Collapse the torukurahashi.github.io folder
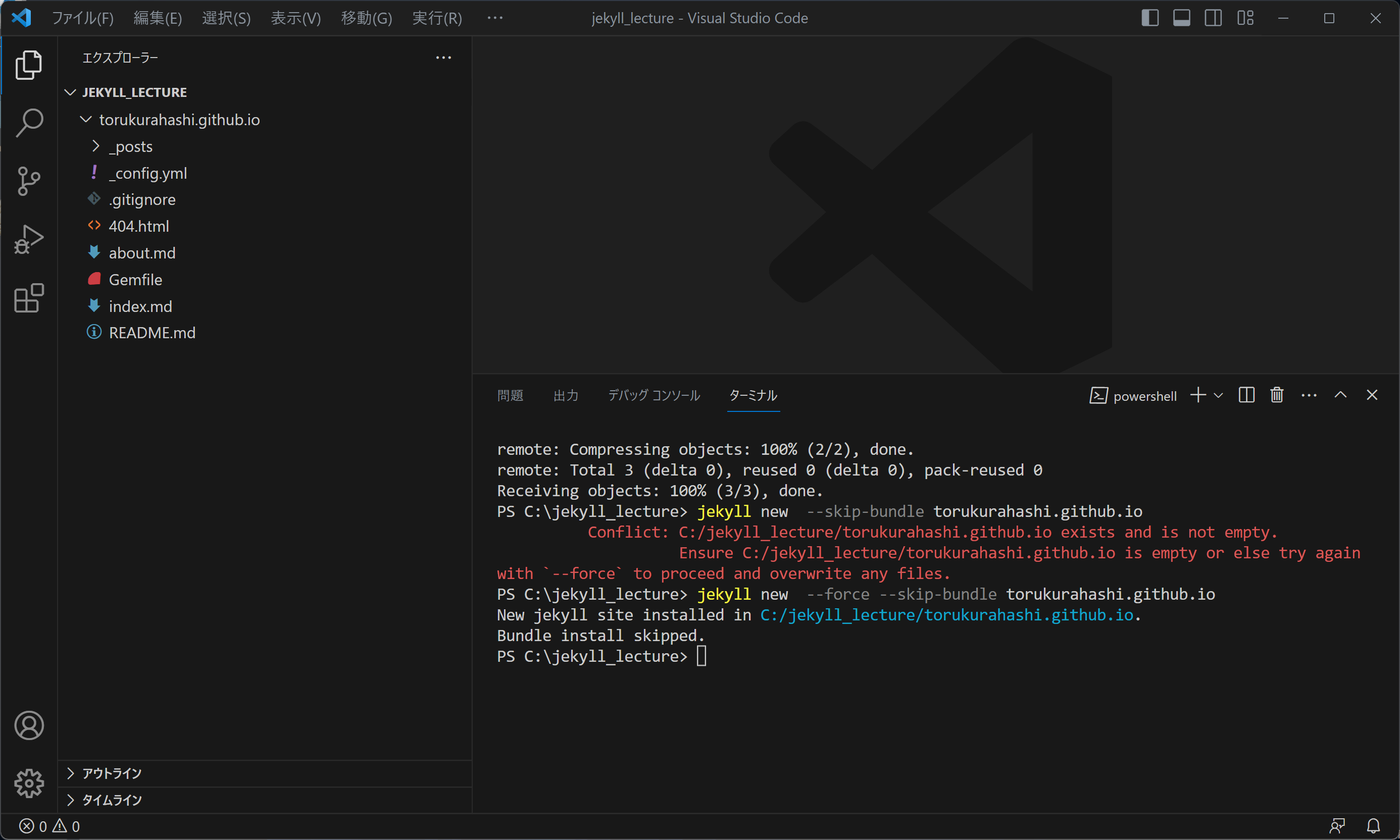1400x840 pixels. click(85, 120)
